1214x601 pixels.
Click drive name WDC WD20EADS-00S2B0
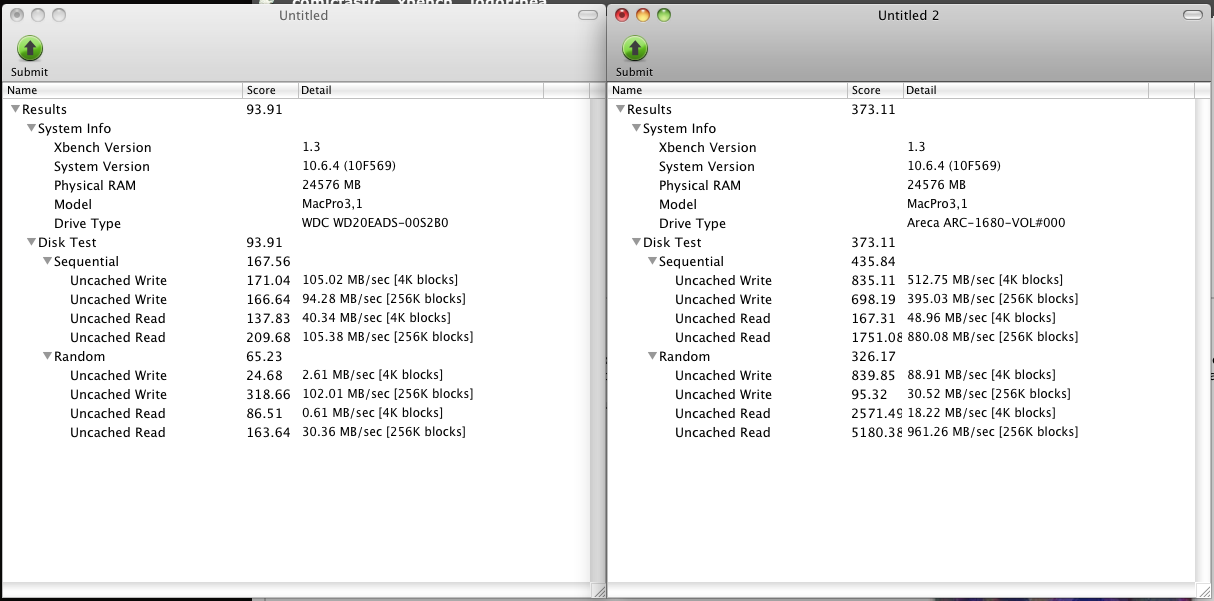click(x=375, y=223)
